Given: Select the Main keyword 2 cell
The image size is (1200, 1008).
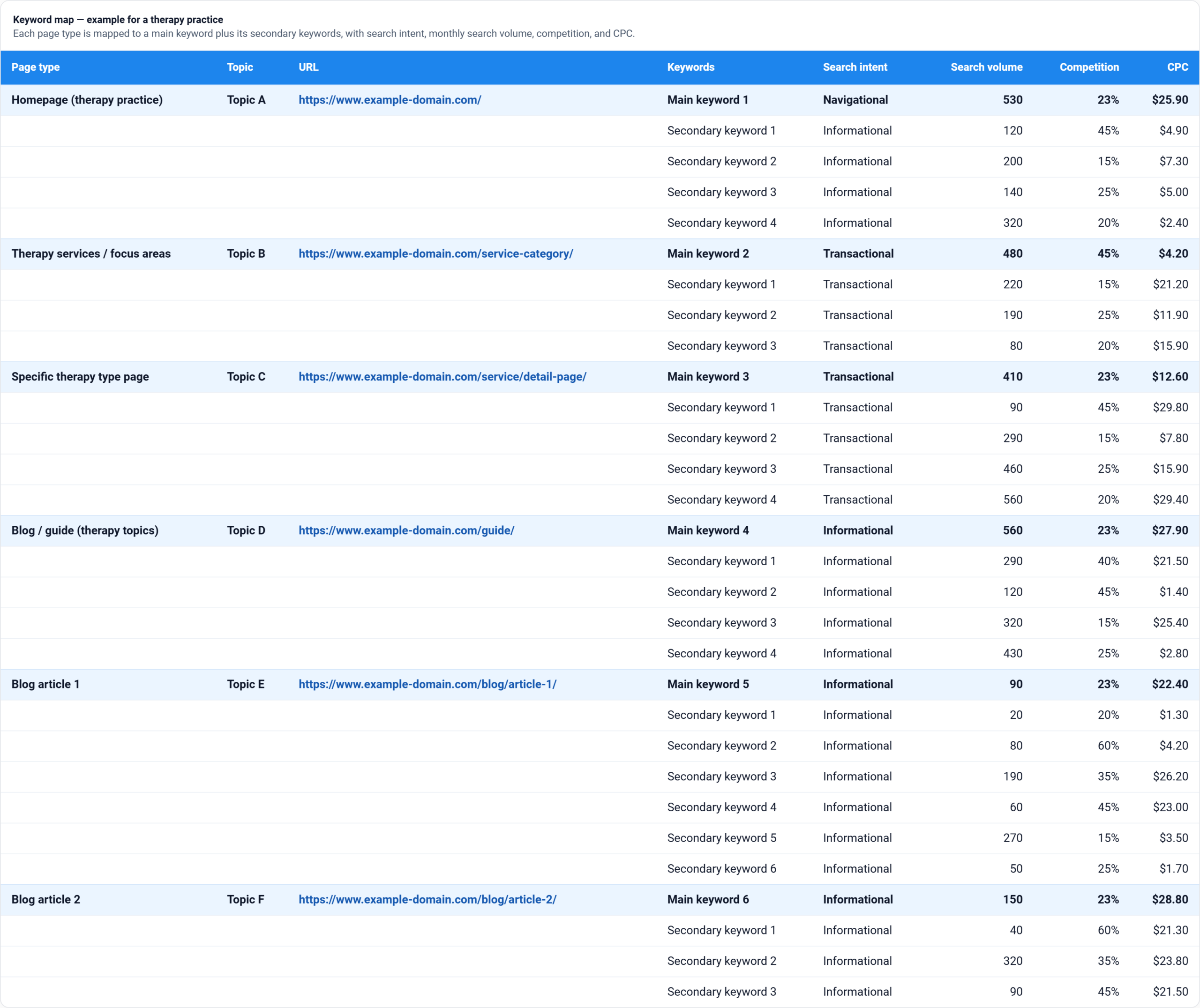Looking at the screenshot, I should [708, 254].
